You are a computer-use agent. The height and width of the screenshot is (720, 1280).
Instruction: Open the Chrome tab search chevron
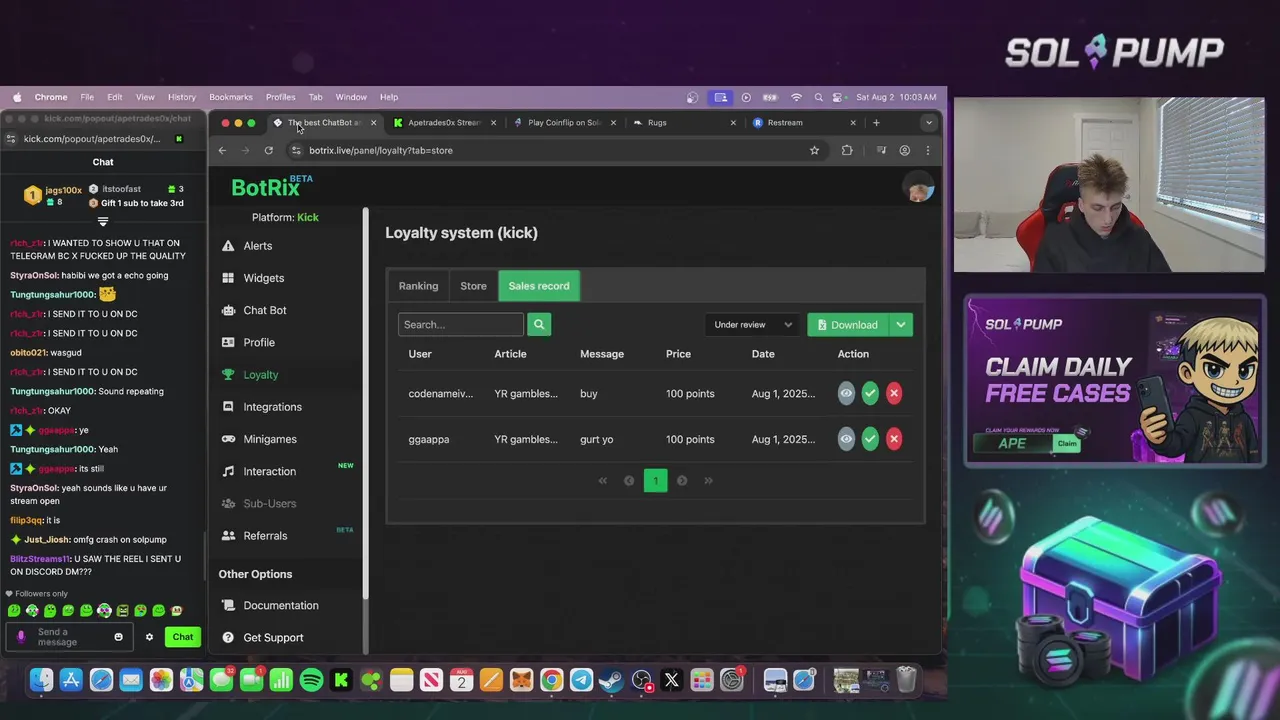[x=929, y=123]
